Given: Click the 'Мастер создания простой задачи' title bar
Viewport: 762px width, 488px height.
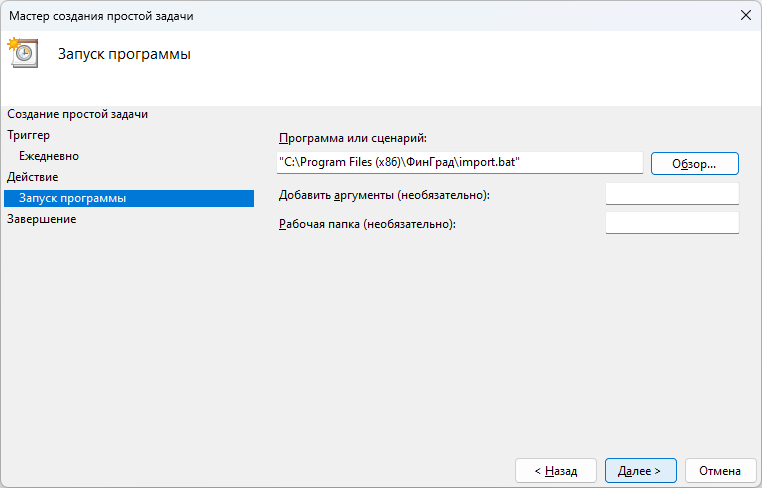Looking at the screenshot, I should point(300,15).
